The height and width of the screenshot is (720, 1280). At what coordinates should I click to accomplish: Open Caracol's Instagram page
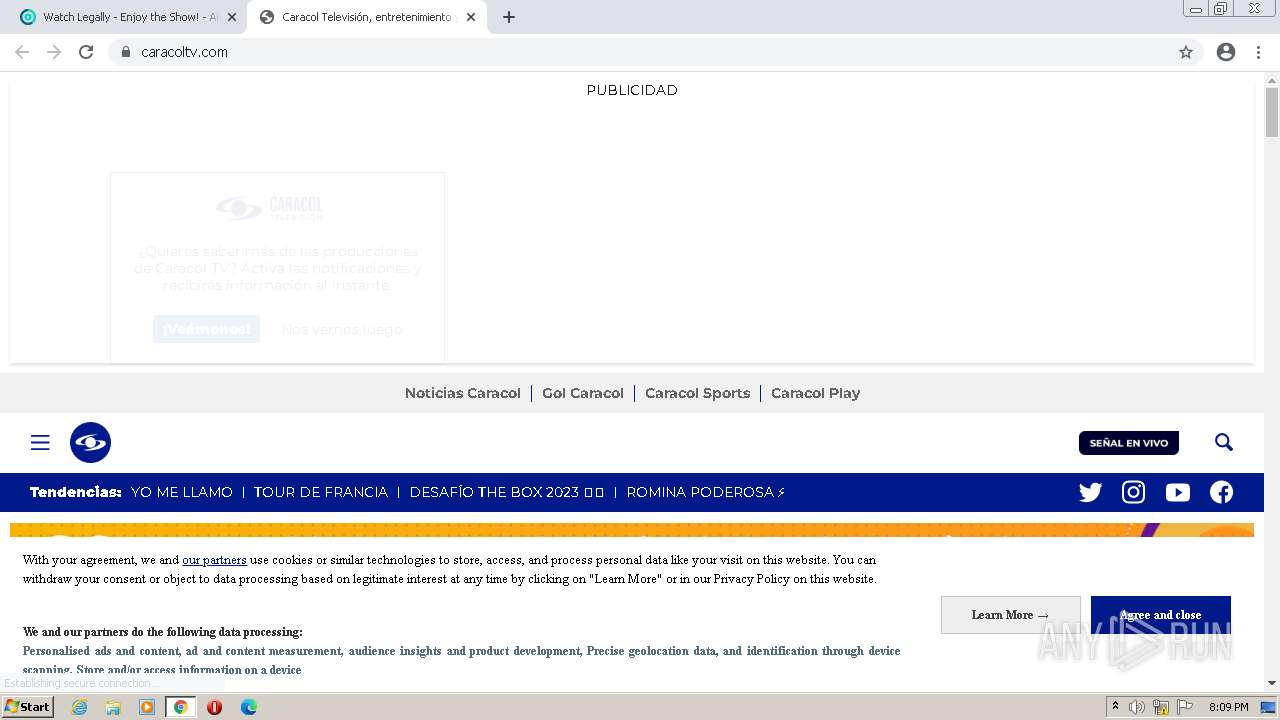pyautogui.click(x=1133, y=492)
